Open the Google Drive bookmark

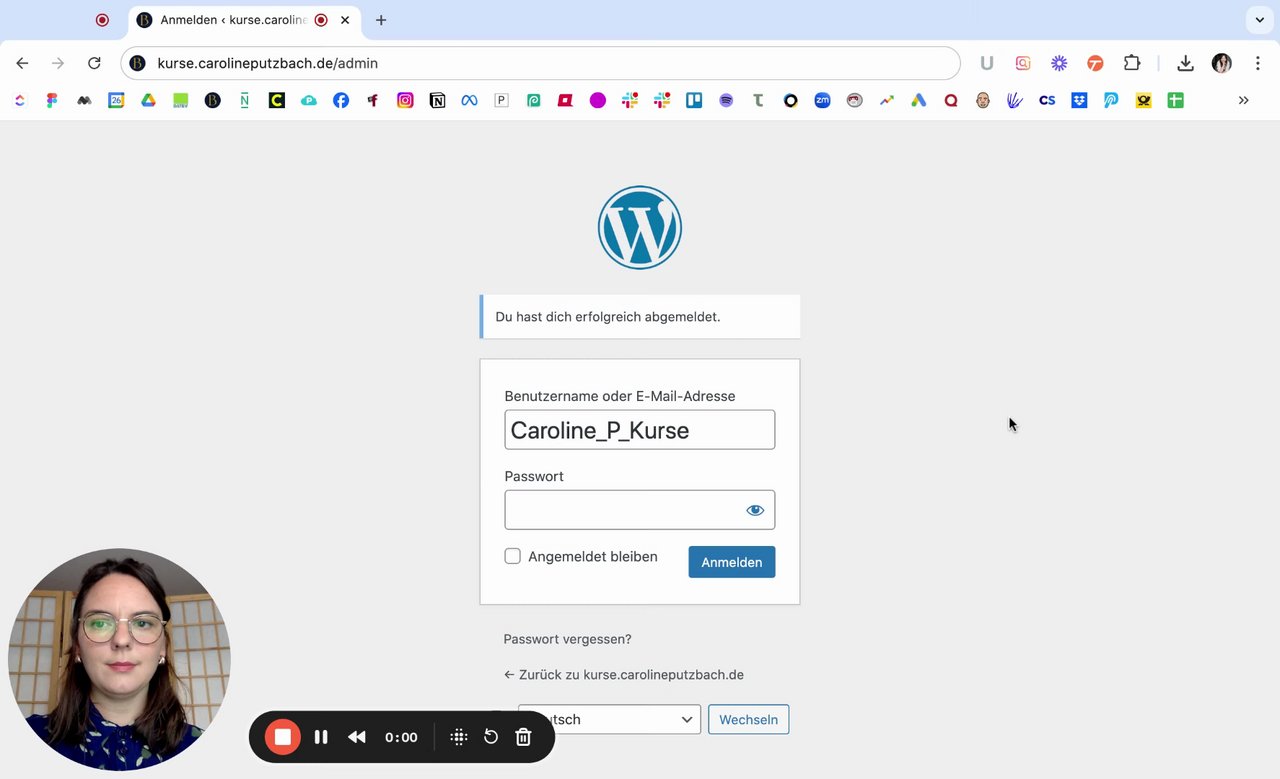148,100
